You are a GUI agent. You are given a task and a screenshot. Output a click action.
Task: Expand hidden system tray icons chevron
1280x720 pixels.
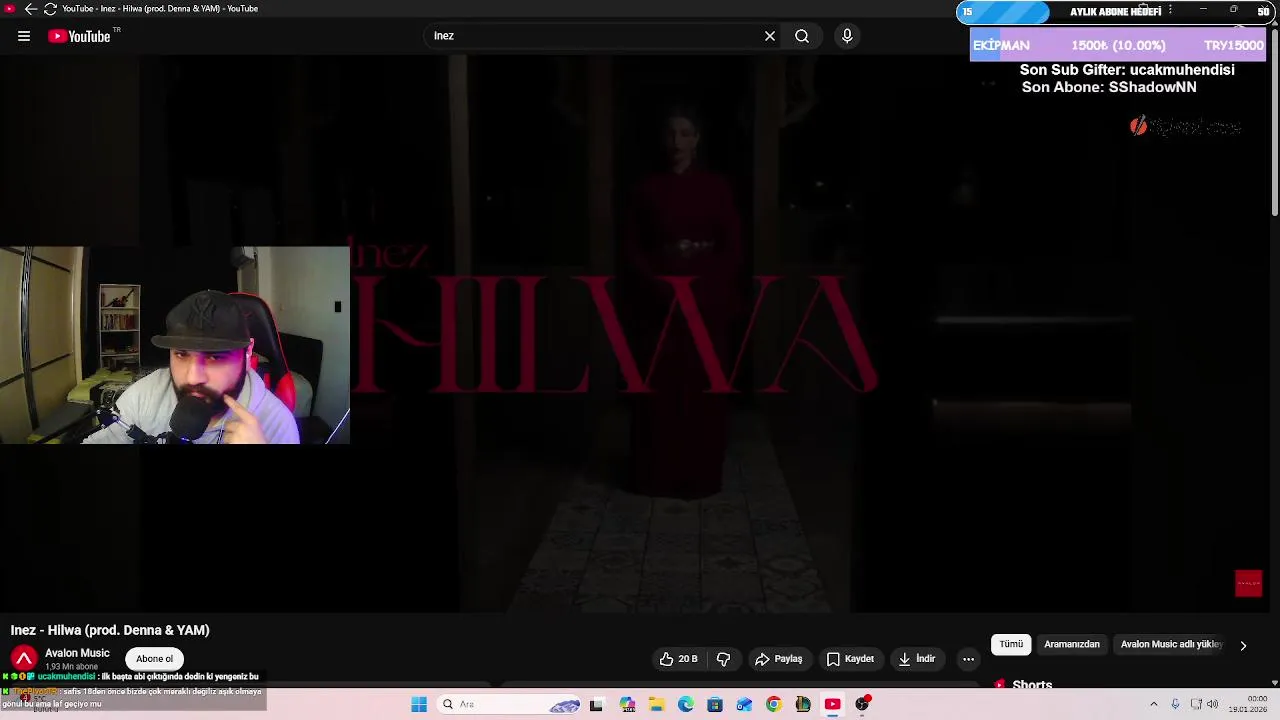(1153, 704)
